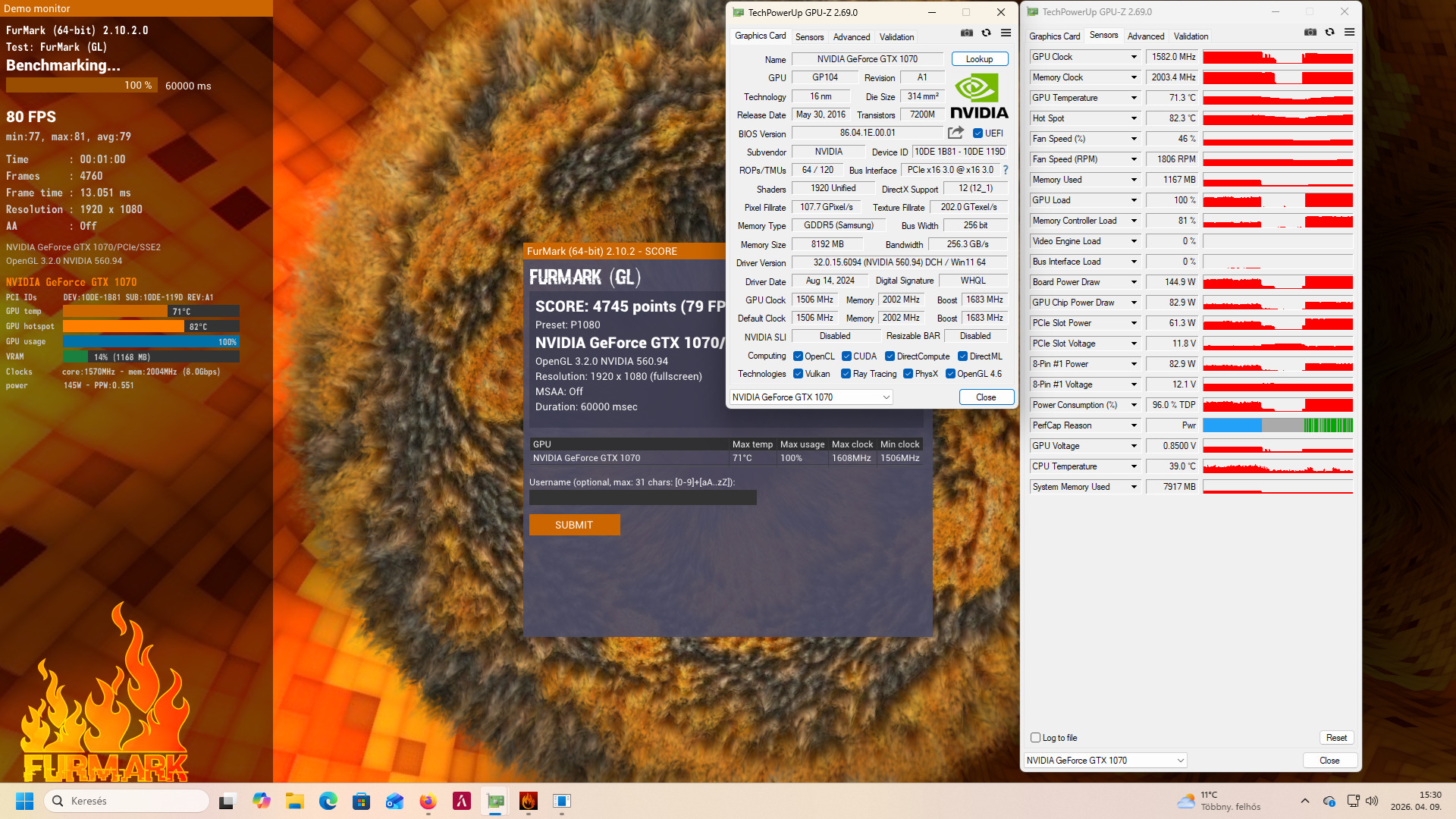This screenshot has width=1456, height=819.
Task: Open the FurMark flame icon in taskbar
Action: tap(529, 801)
